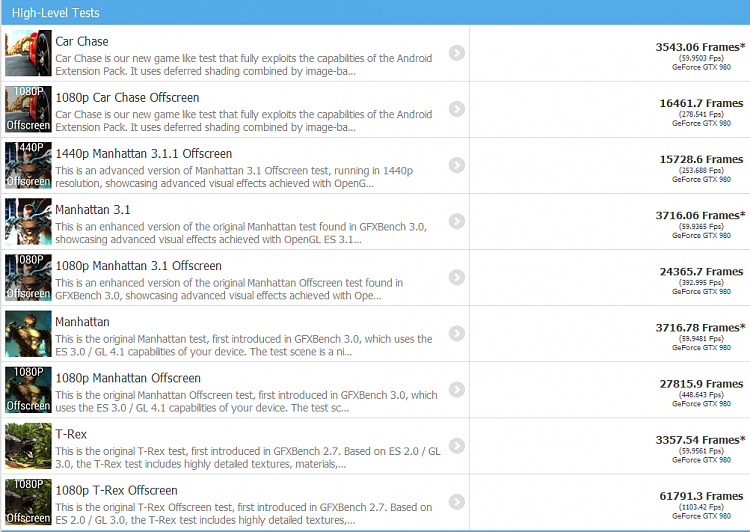Select the 1080p Manhattan 3.1 Offscreen title

click(x=138, y=266)
